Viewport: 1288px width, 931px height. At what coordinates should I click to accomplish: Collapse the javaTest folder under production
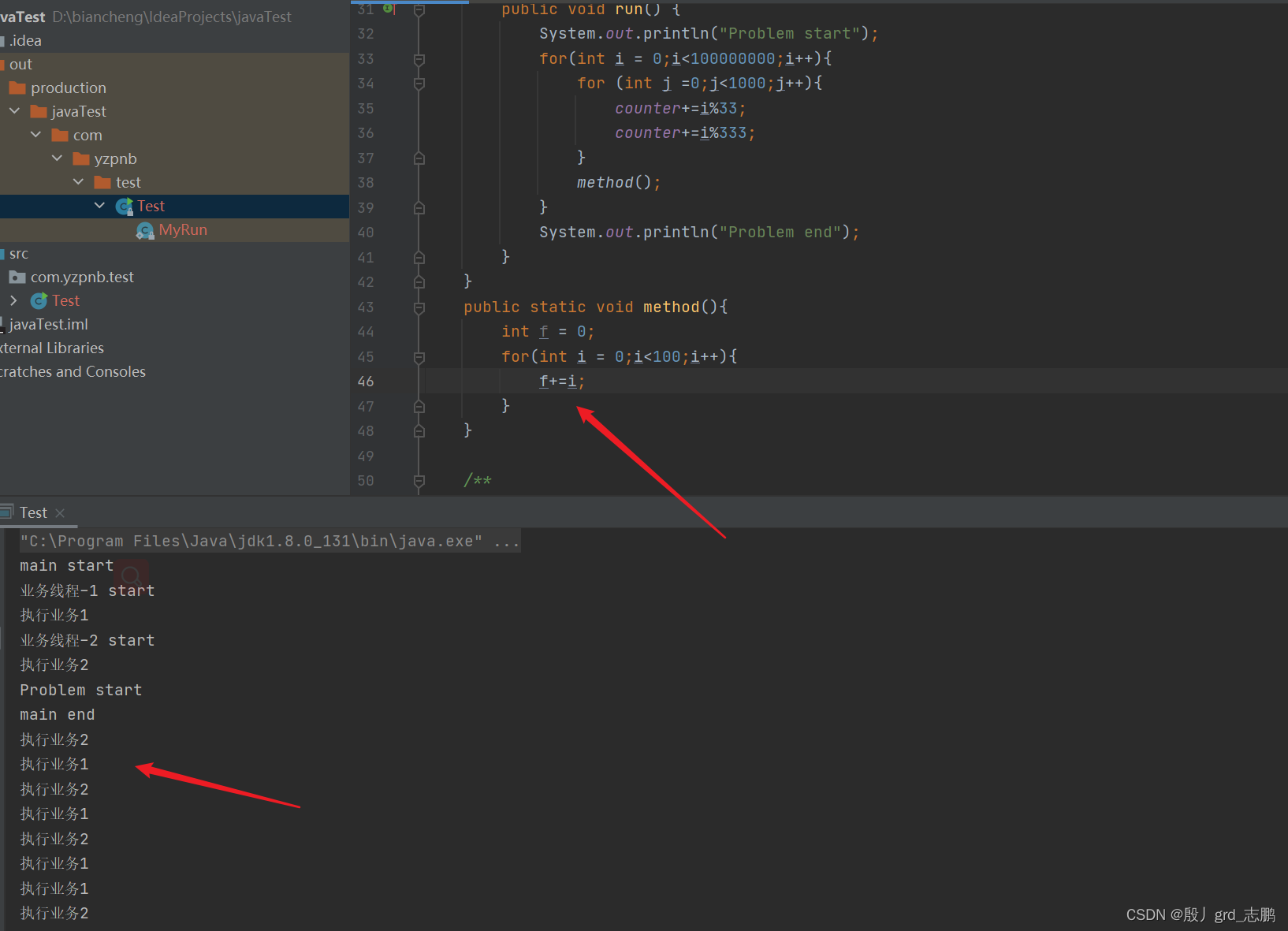pos(14,111)
